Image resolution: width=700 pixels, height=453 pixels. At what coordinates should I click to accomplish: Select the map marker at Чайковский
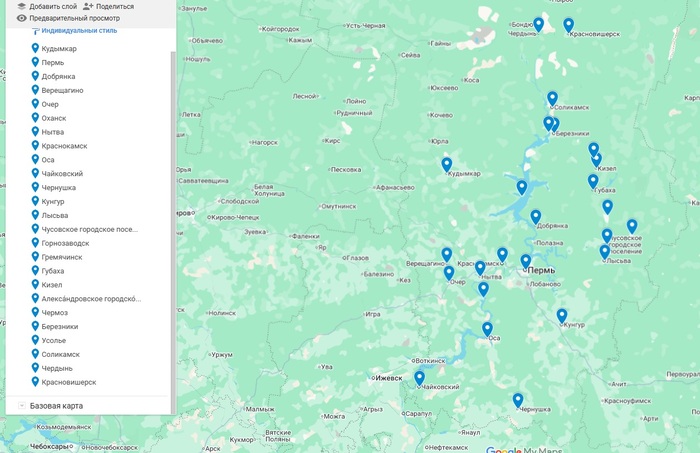click(419, 378)
